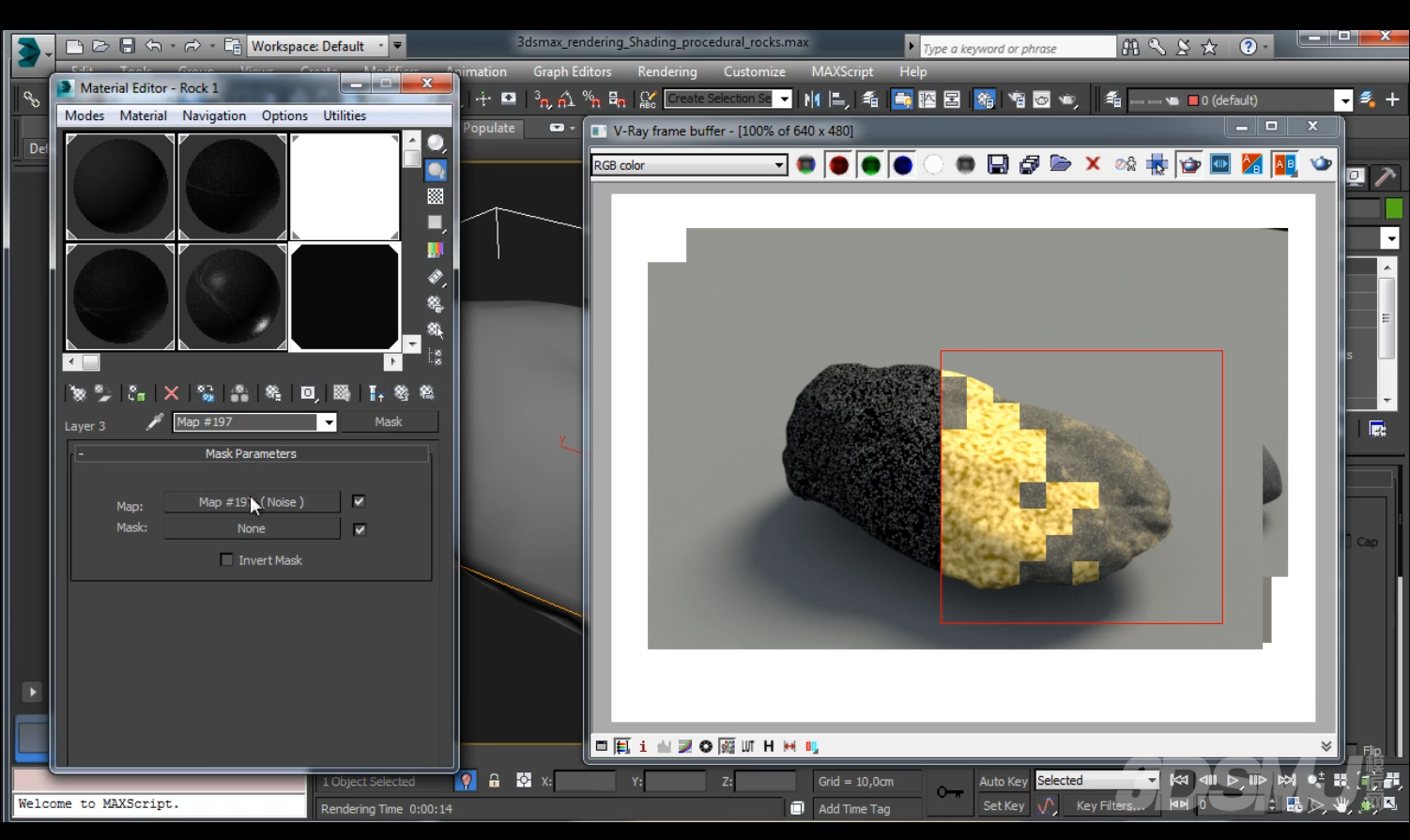Image resolution: width=1410 pixels, height=840 pixels.
Task: Play the animation with the play button
Action: pyautogui.click(x=1234, y=780)
